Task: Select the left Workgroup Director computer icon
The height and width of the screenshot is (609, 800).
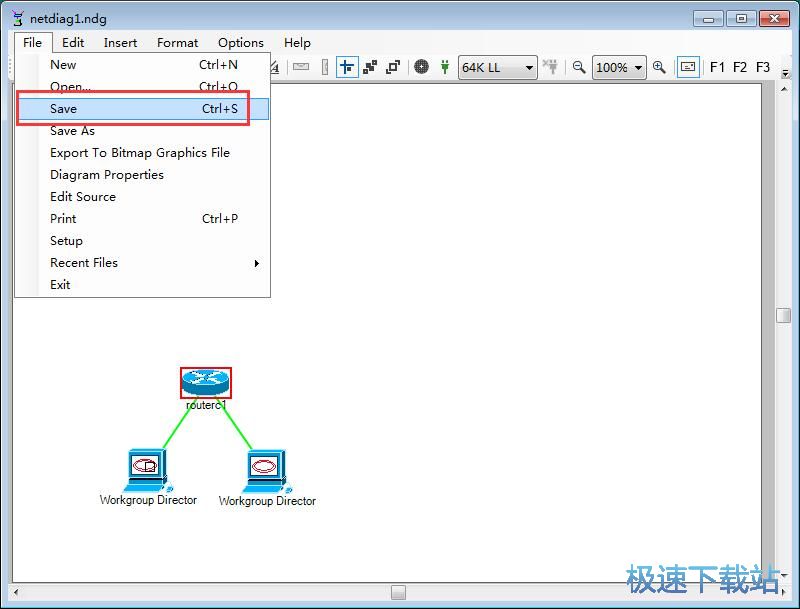Action: (x=148, y=470)
